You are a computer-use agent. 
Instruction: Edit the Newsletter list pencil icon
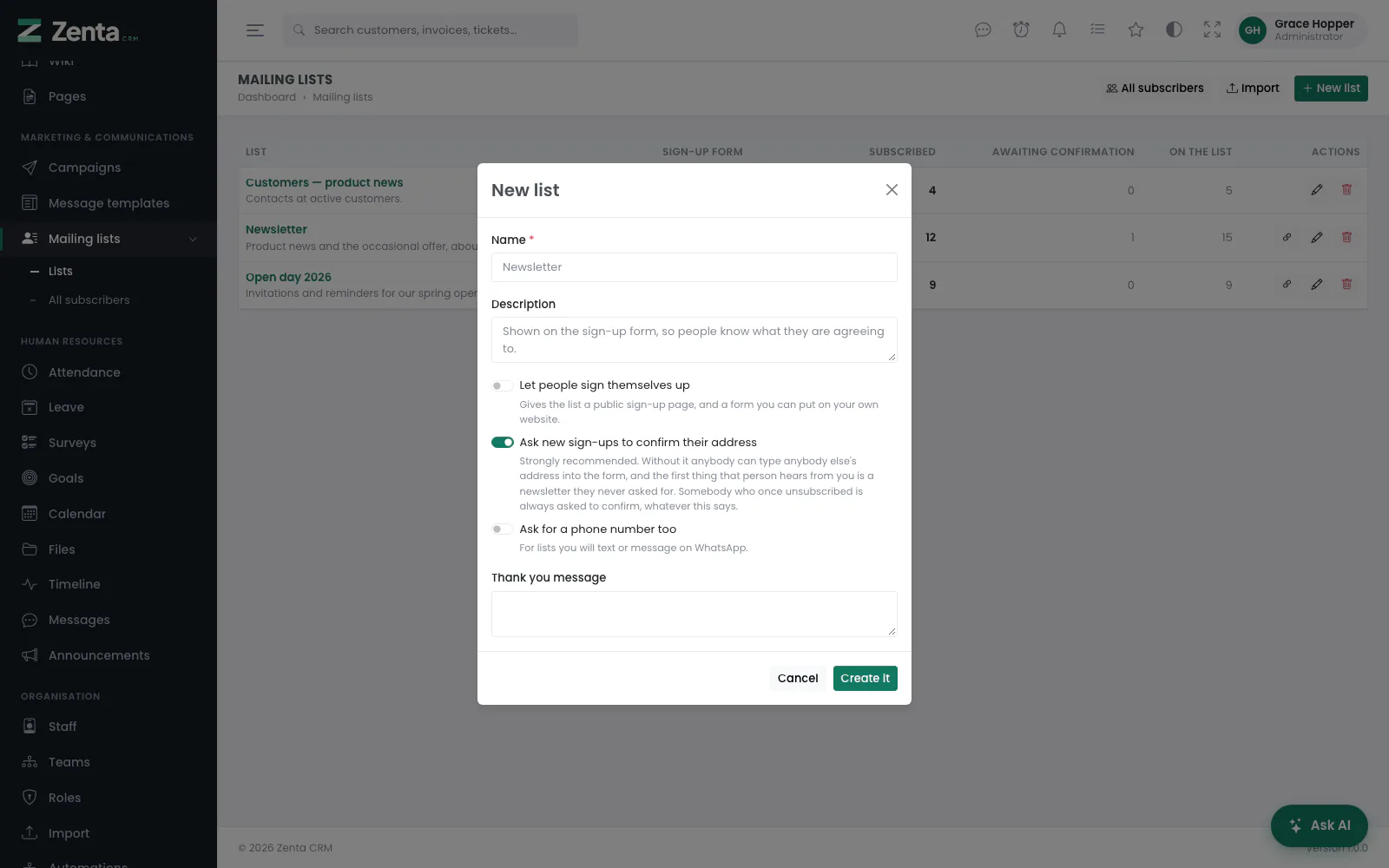(1317, 237)
